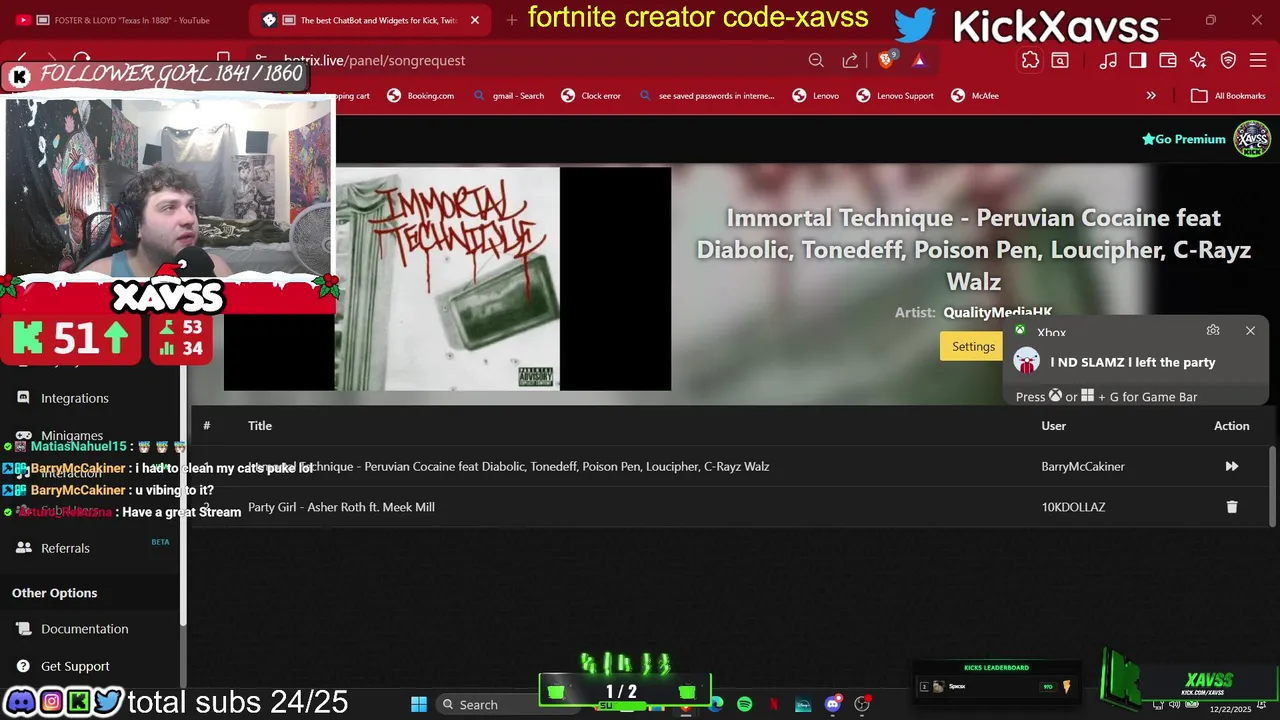The height and width of the screenshot is (720, 1280).
Task: Open the Brave Shields lion icon
Action: (x=886, y=60)
